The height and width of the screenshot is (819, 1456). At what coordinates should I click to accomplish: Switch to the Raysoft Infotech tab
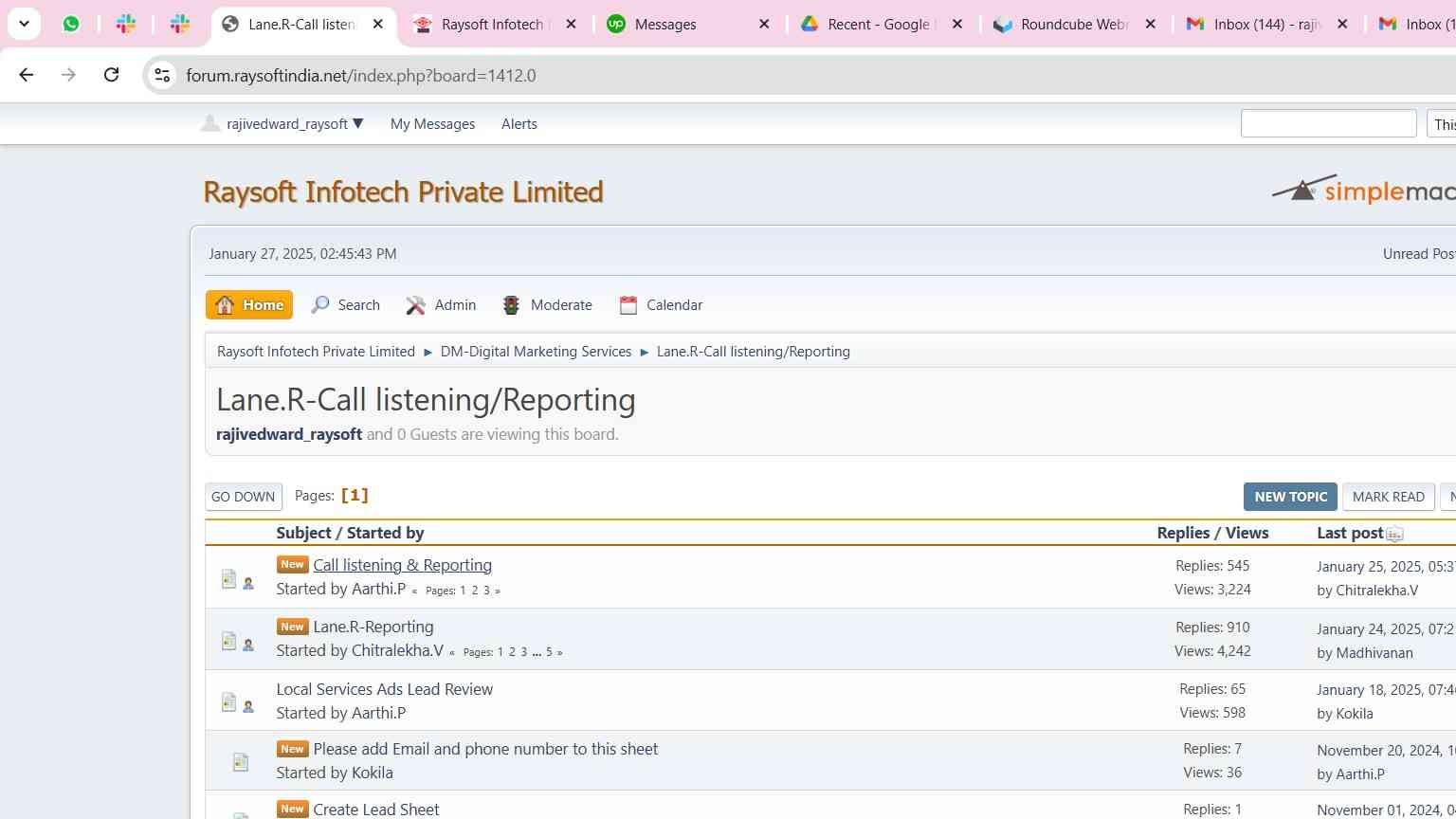pos(494,25)
